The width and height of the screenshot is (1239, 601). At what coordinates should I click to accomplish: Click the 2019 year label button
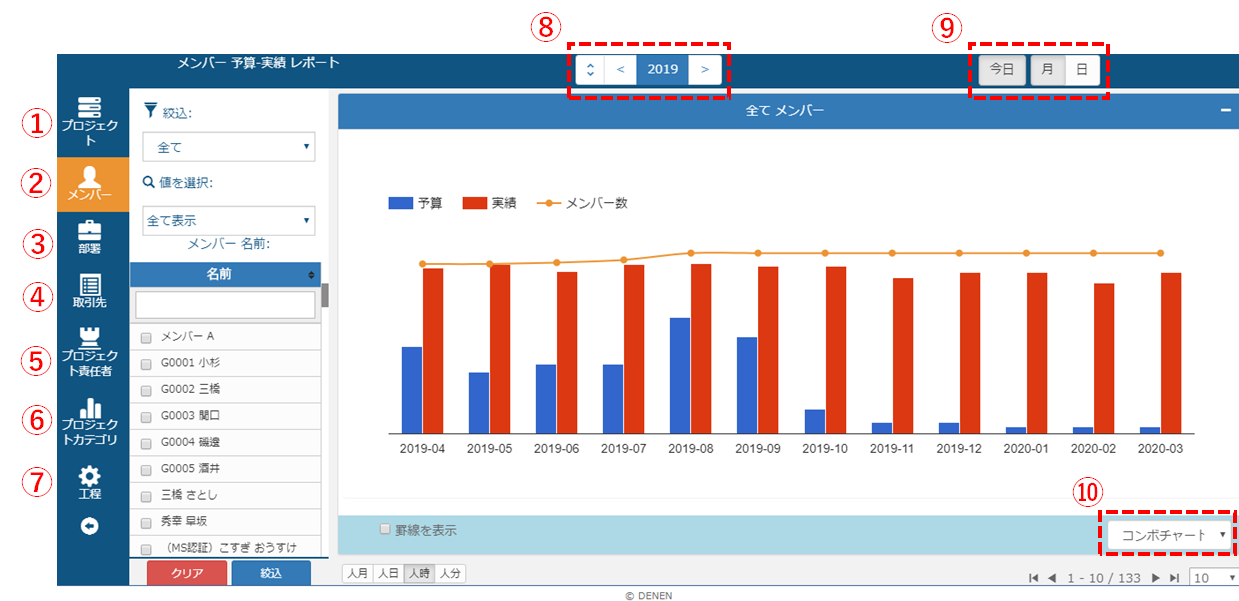663,70
